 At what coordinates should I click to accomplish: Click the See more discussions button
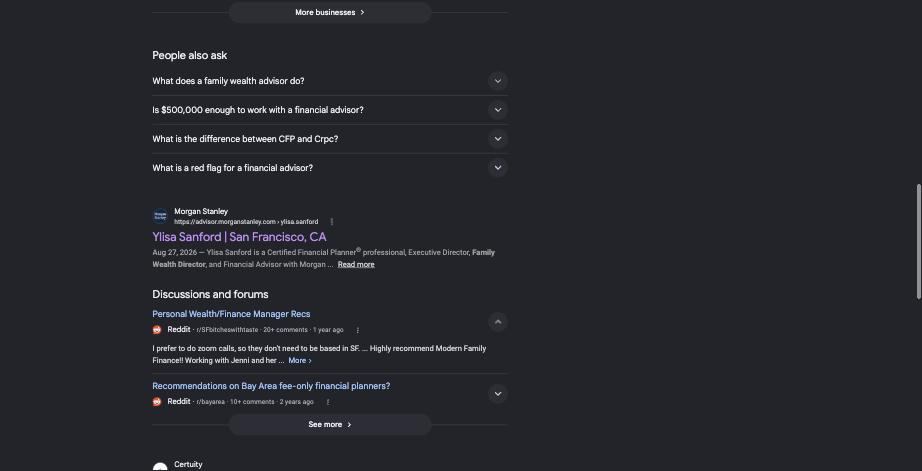(x=330, y=425)
